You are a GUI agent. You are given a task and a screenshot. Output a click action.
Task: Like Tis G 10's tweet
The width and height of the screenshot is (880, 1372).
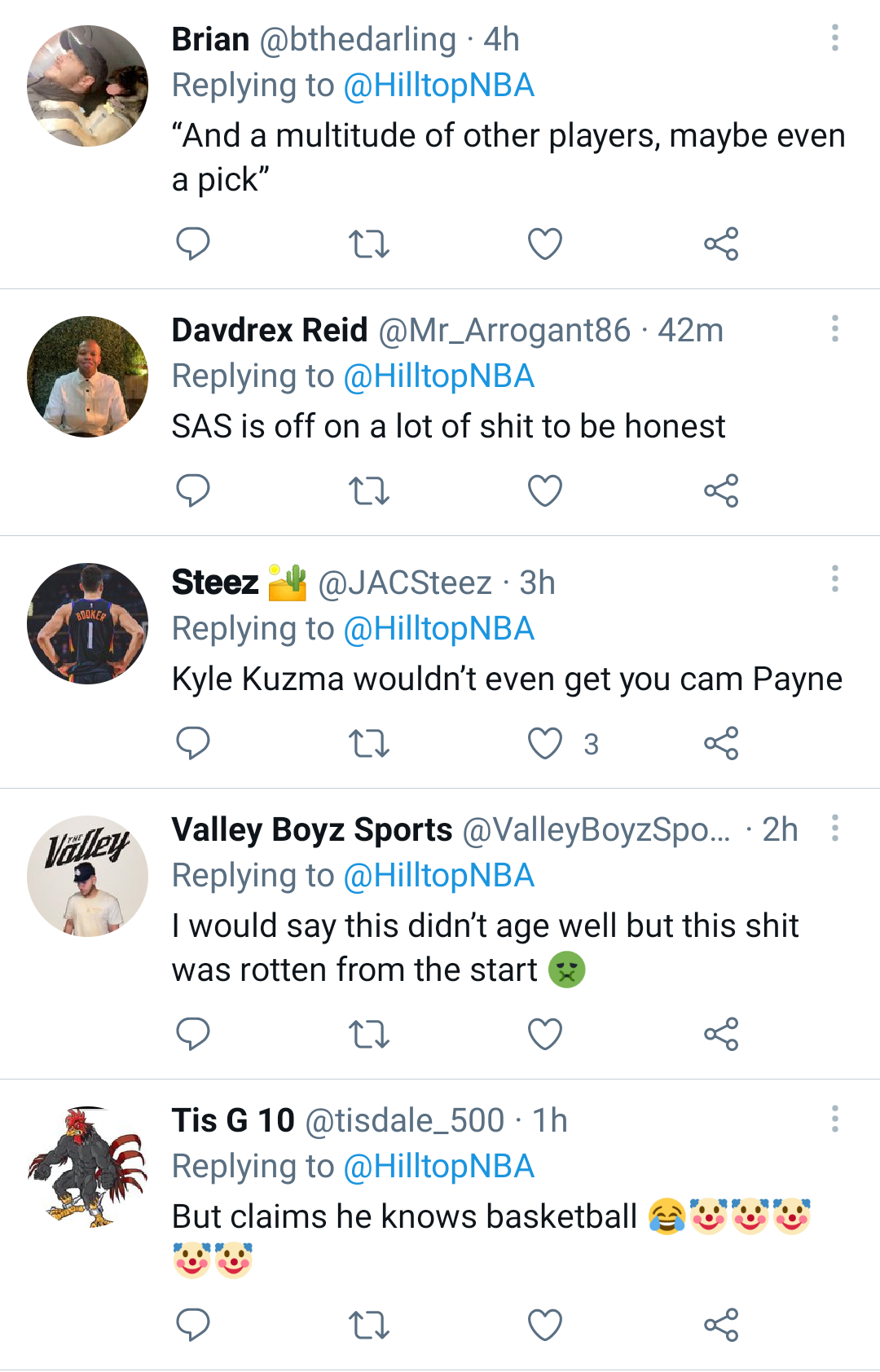[x=545, y=1325]
